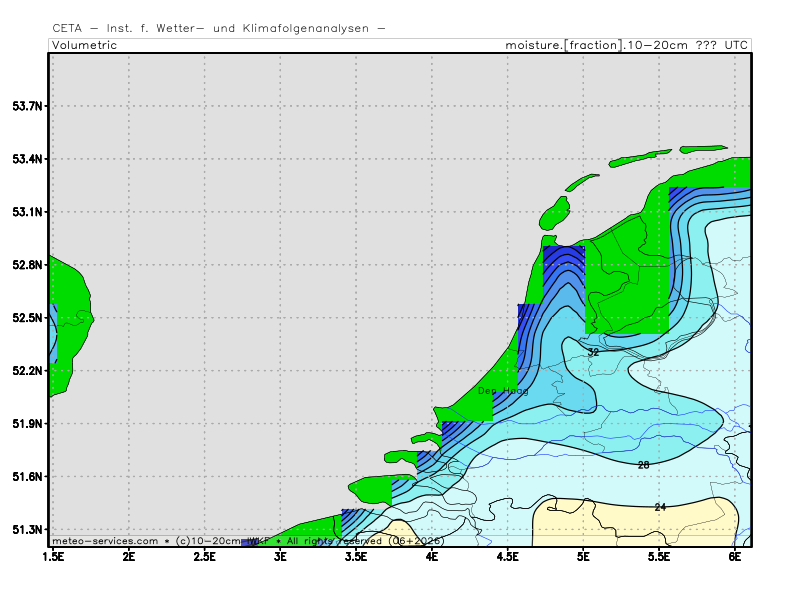The height and width of the screenshot is (600, 800).
Task: Click the 53.7N latitude axis label
Action: (x=26, y=106)
